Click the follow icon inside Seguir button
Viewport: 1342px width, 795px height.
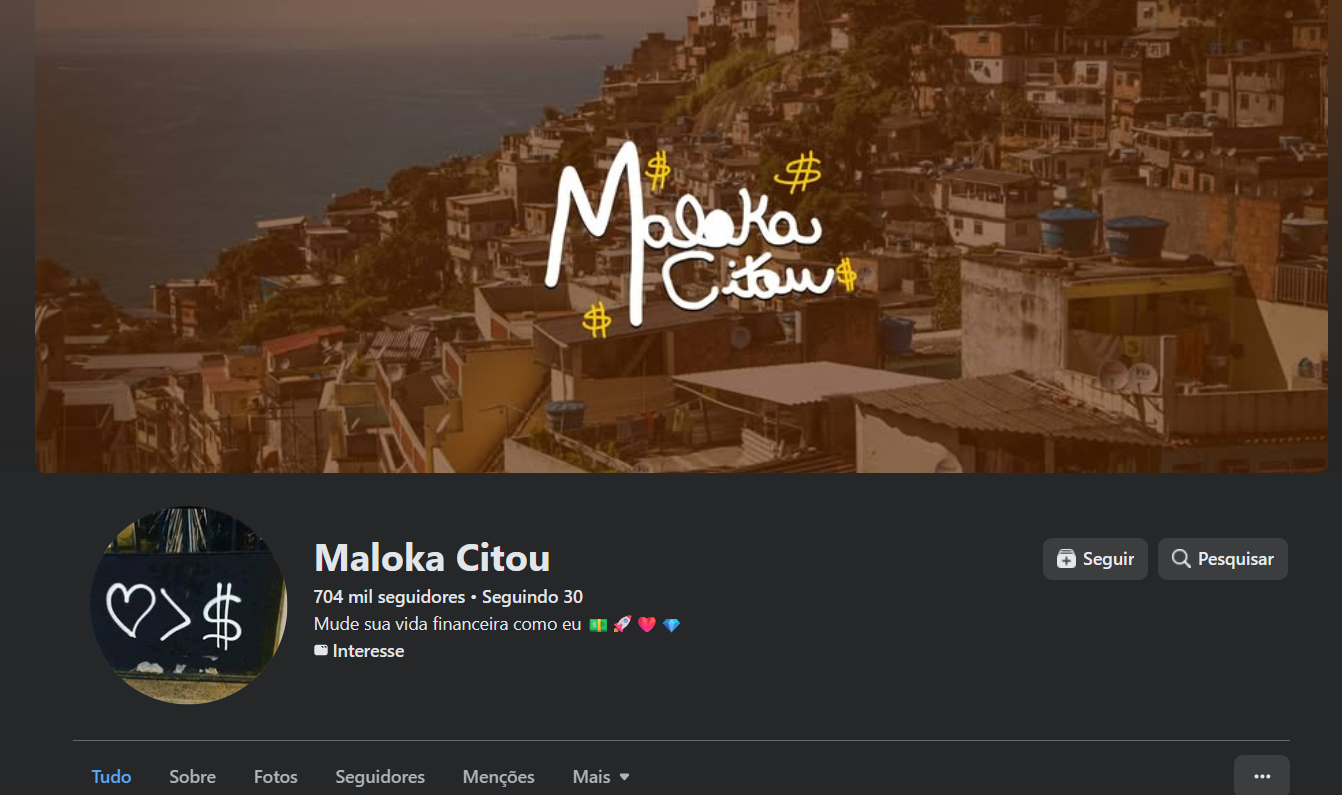click(x=1066, y=559)
